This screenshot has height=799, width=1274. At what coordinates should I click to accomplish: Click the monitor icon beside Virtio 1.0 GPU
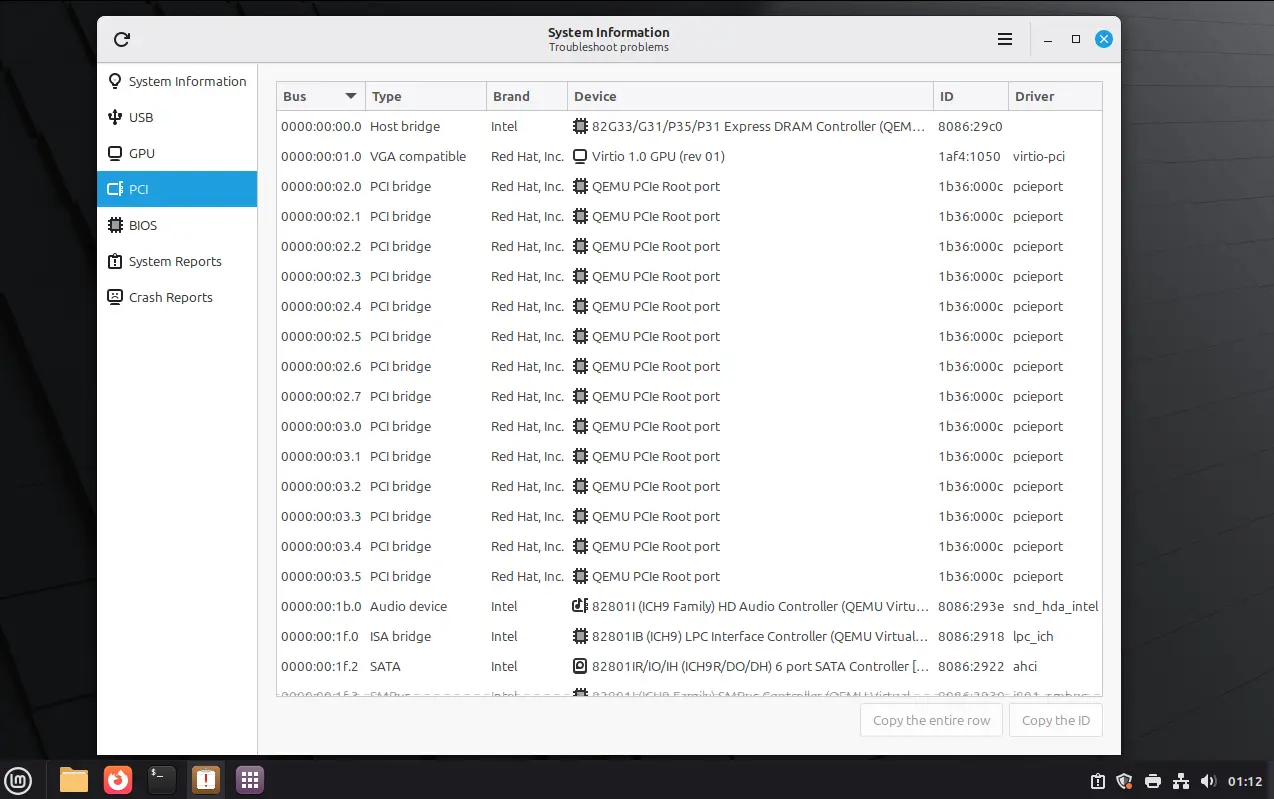(x=580, y=156)
